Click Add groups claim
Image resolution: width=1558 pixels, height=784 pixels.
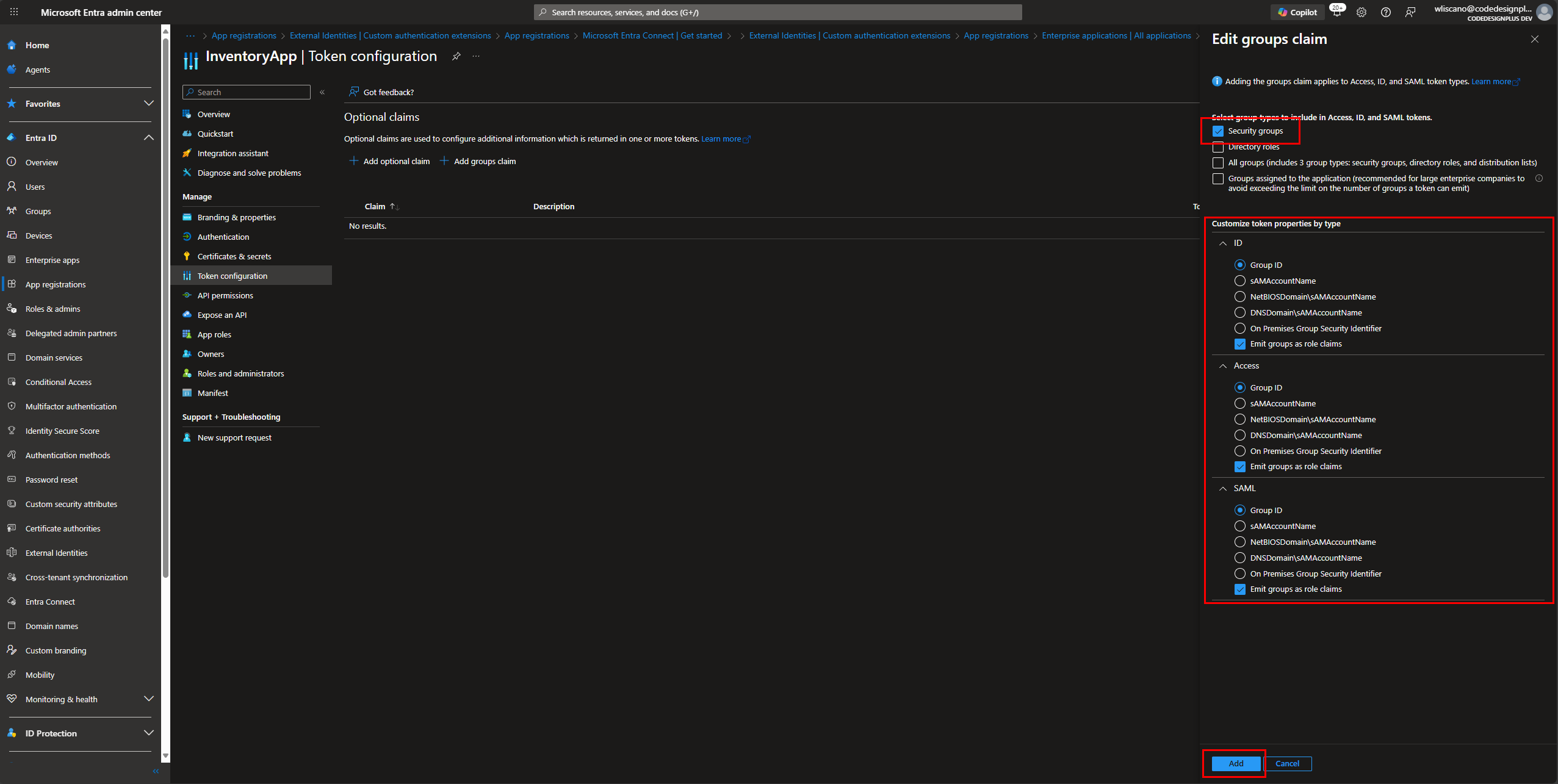click(x=478, y=161)
